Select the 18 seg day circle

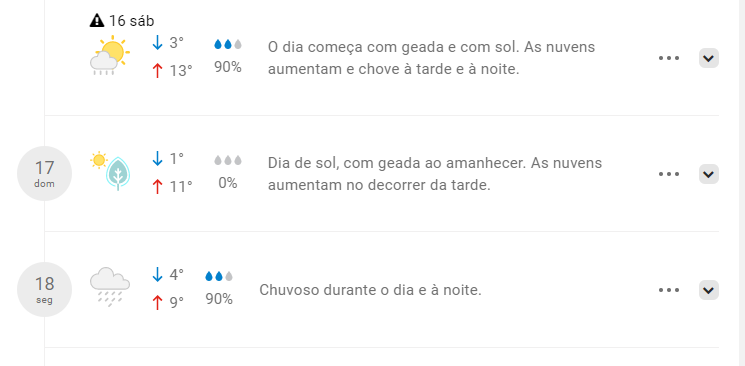click(45, 289)
